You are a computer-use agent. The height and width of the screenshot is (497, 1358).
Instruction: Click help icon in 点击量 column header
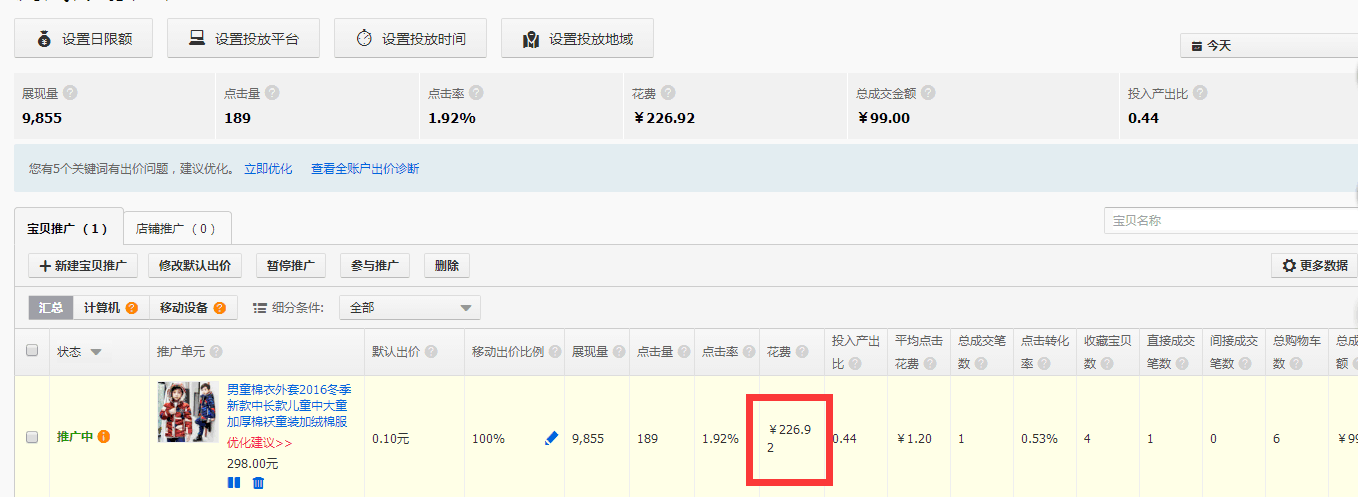683,352
